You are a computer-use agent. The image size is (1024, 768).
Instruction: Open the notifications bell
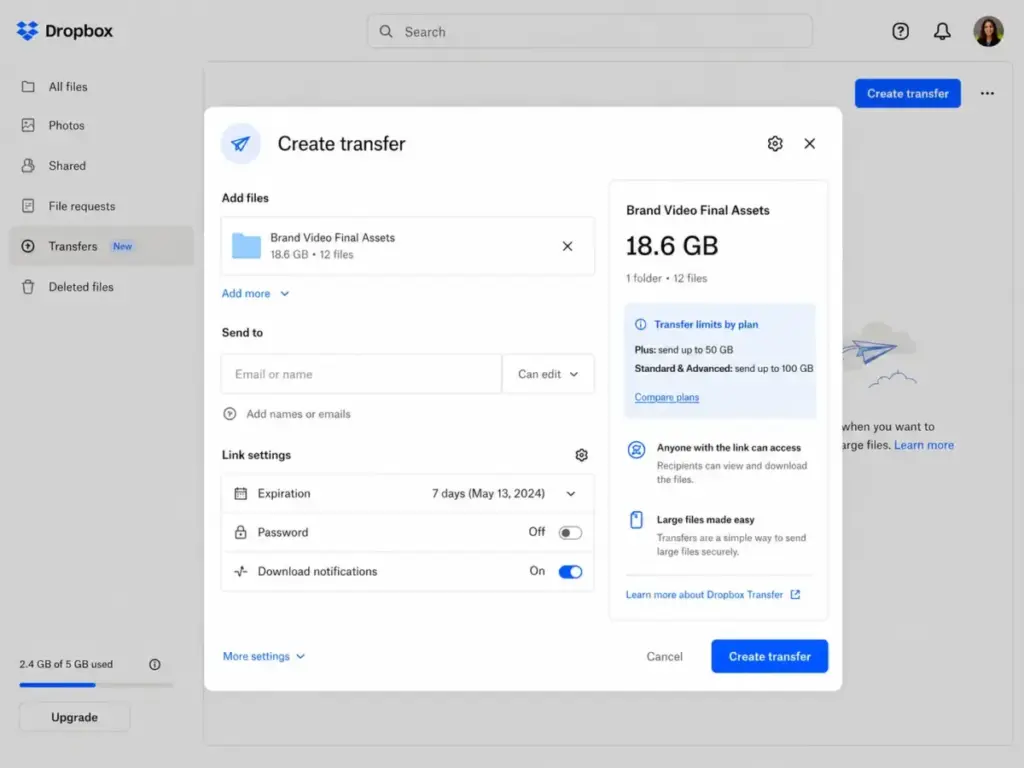(942, 31)
